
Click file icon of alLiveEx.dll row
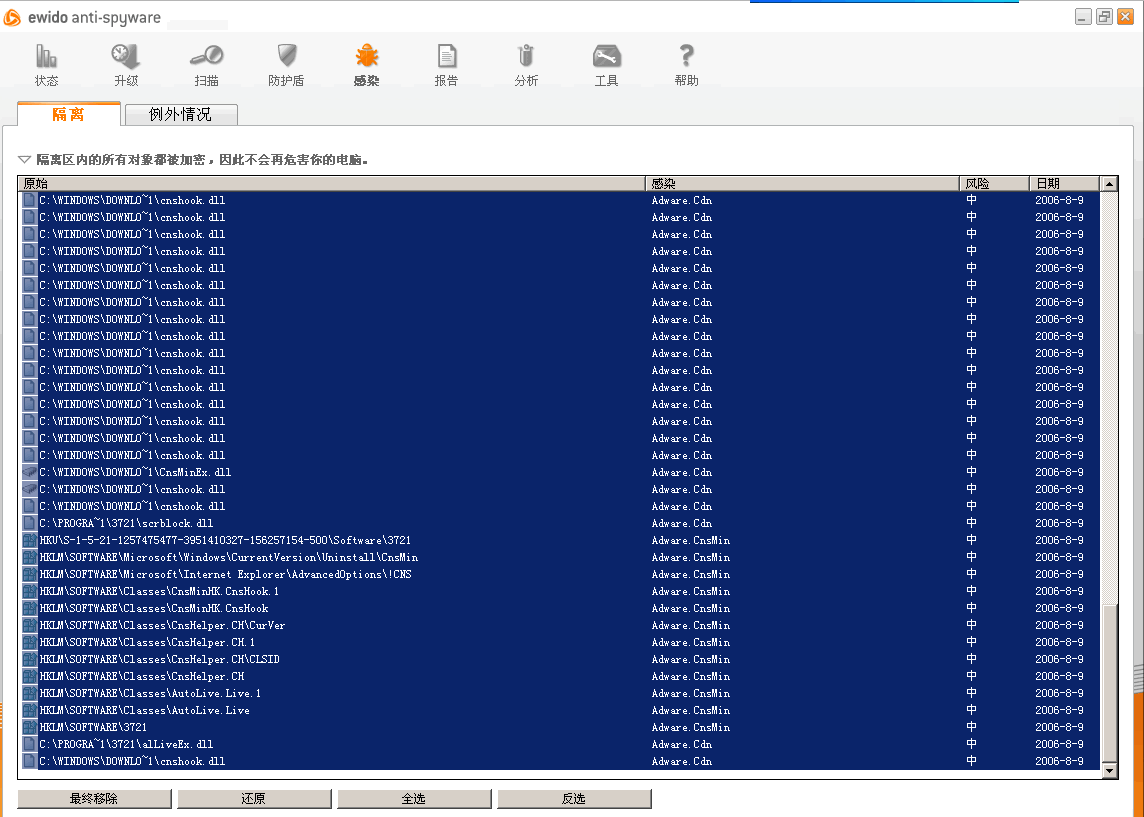(29, 744)
